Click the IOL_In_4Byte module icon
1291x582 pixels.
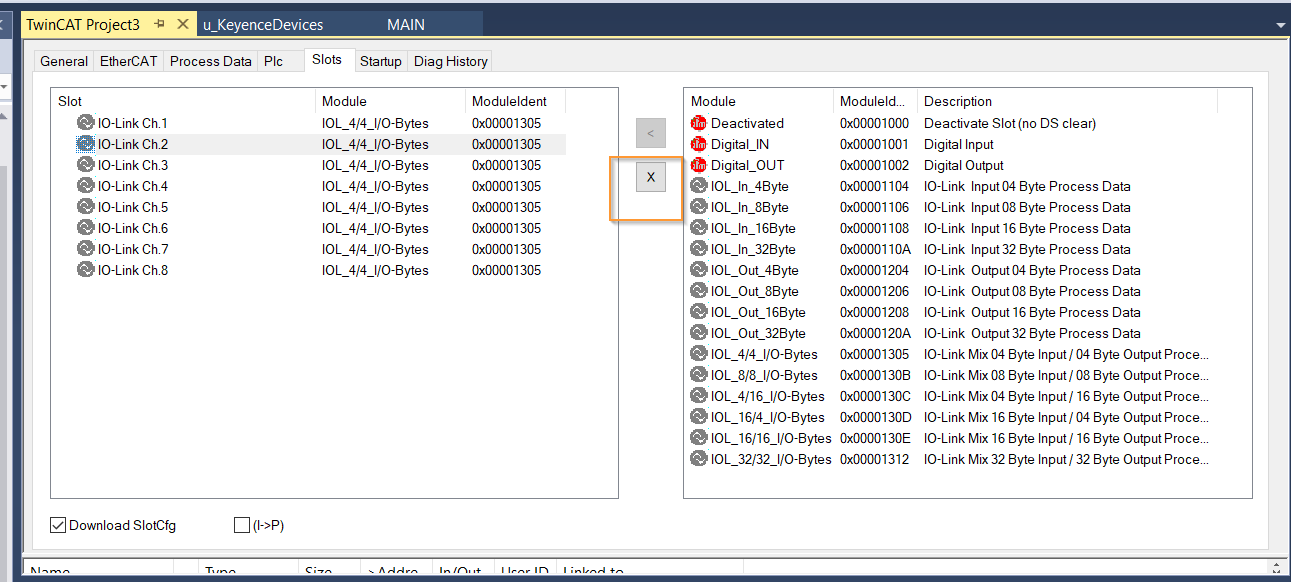[698, 186]
